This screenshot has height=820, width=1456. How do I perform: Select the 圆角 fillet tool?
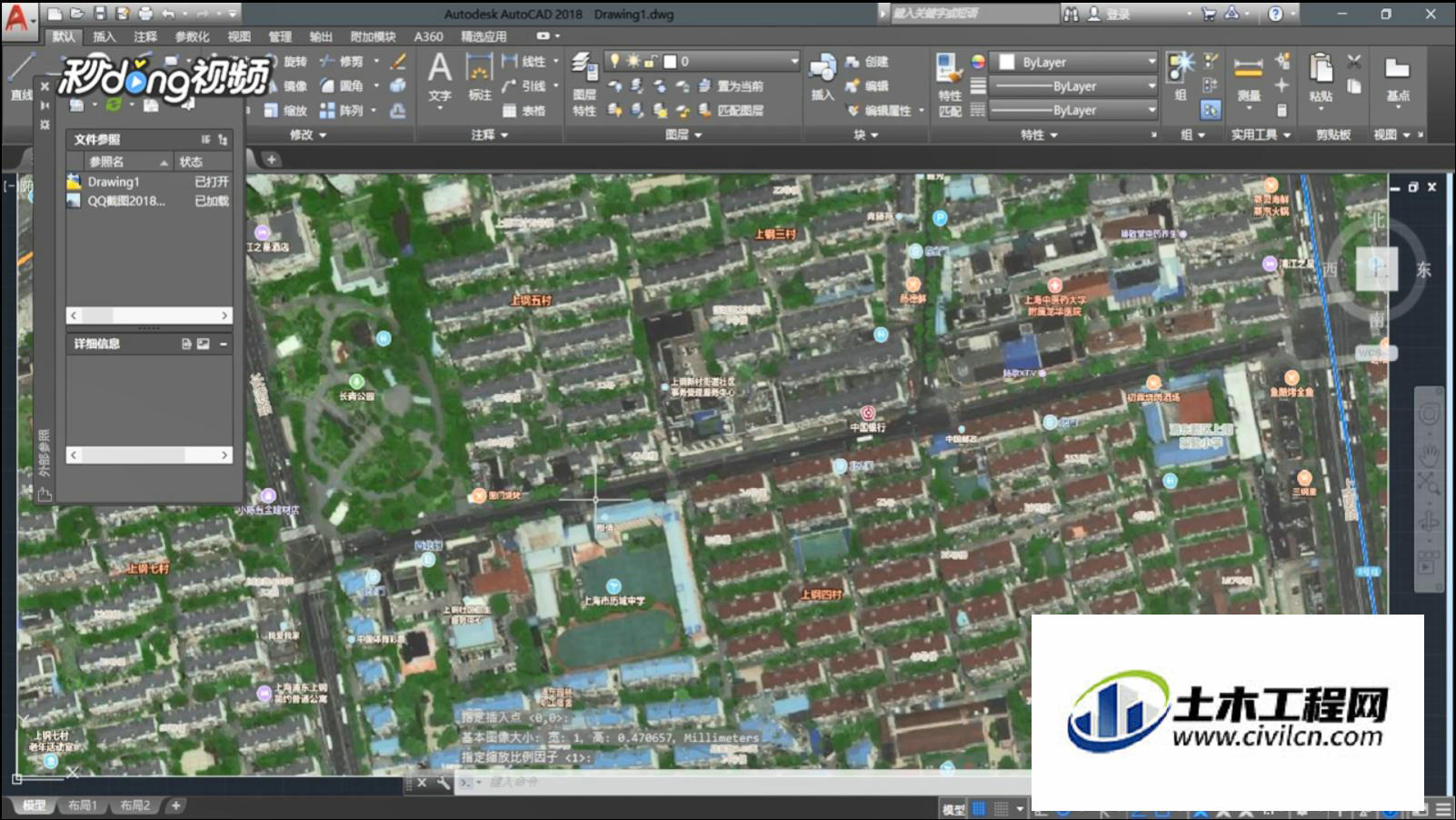(342, 85)
